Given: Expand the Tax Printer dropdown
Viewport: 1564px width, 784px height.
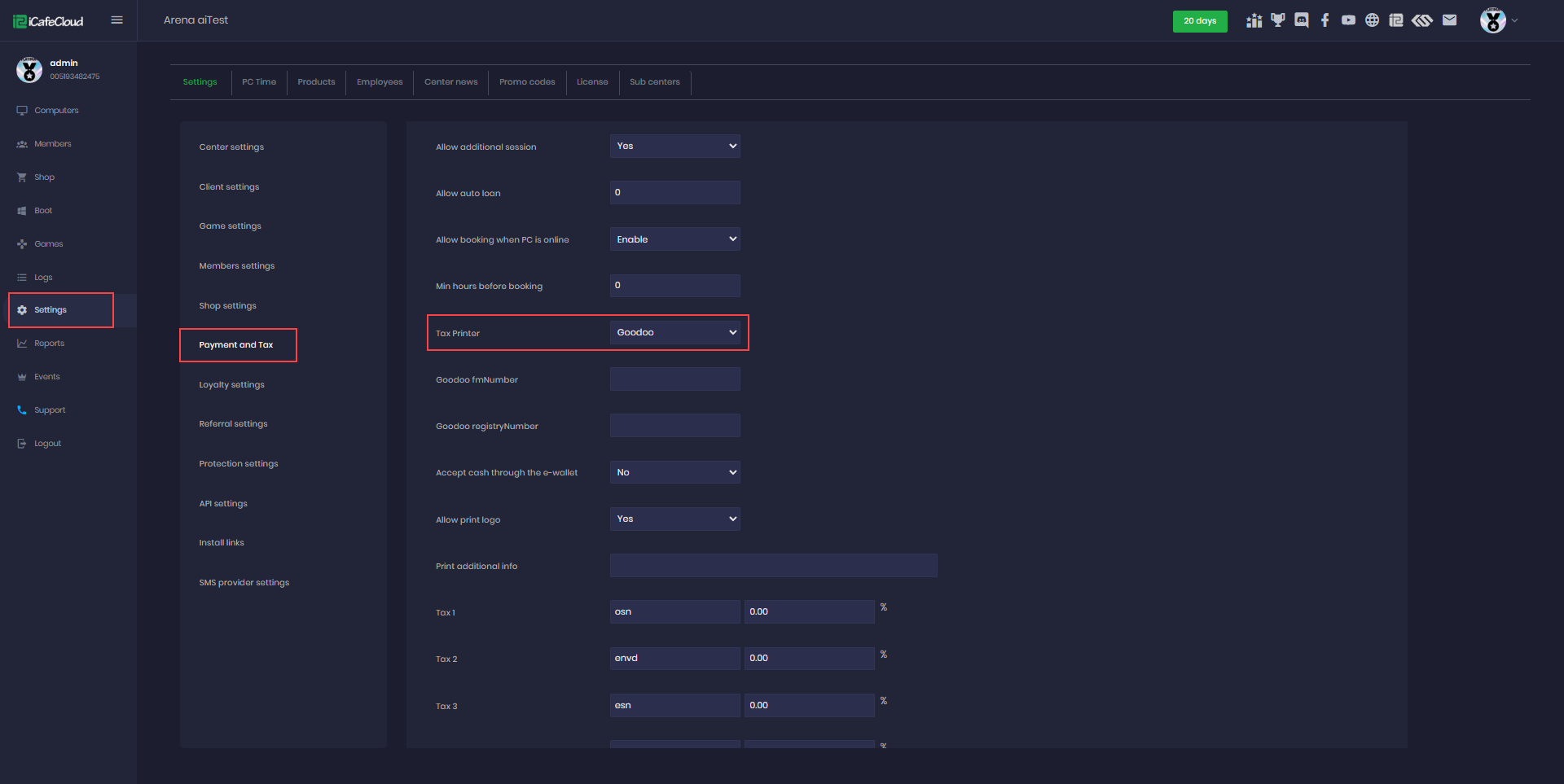Looking at the screenshot, I should (674, 332).
